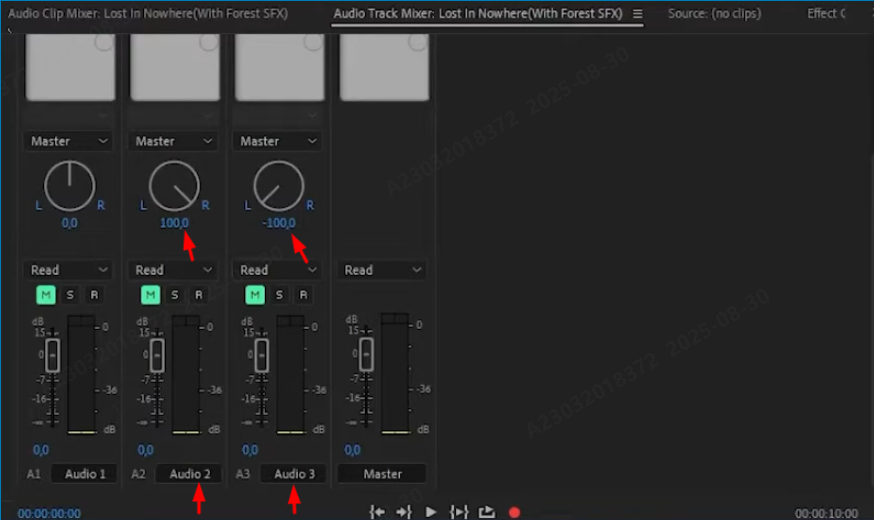
Task: Unmute Audio 2 track with M button
Action: point(150,295)
